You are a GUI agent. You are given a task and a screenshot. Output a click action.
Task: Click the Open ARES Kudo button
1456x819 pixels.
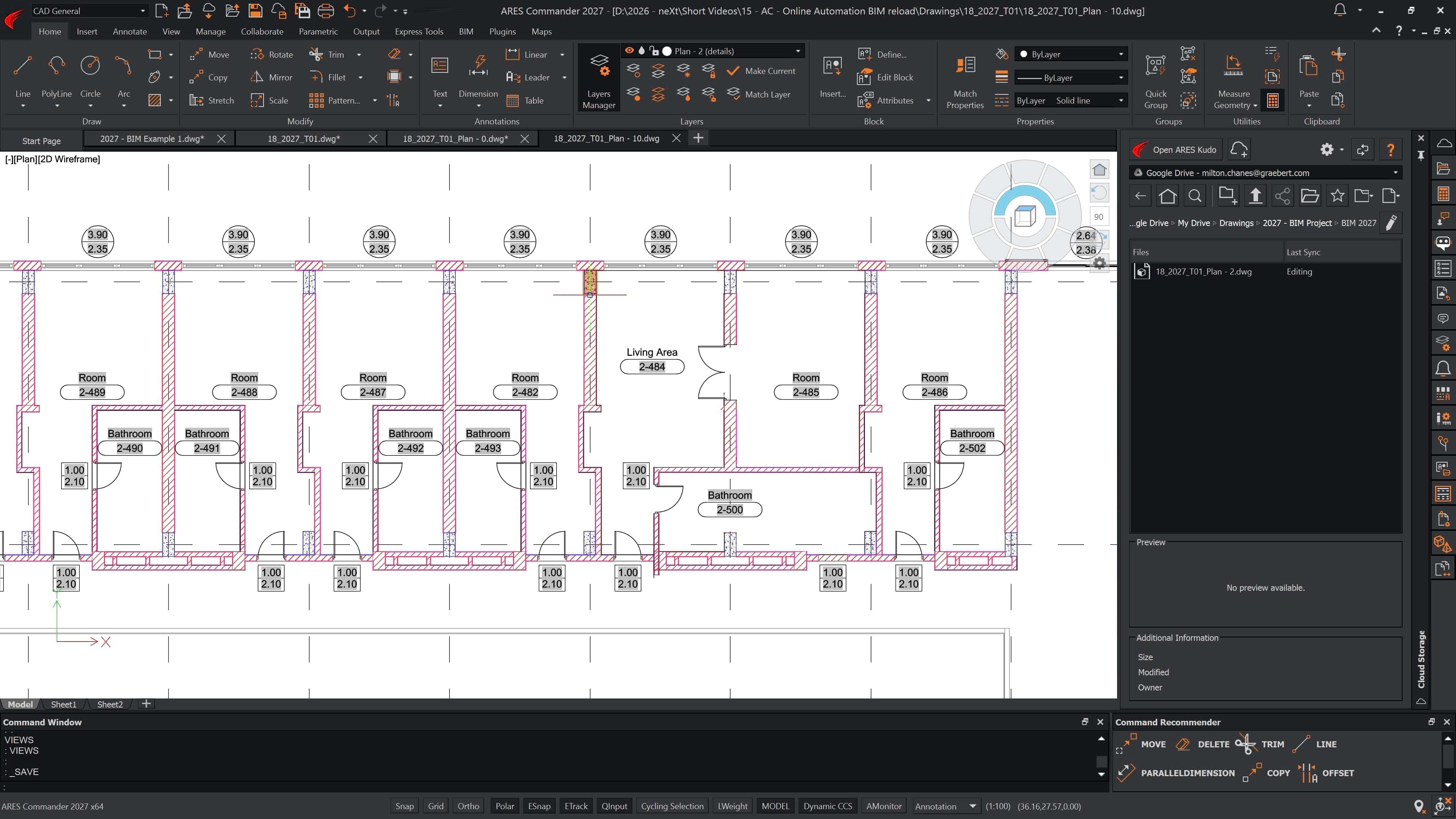pyautogui.click(x=1176, y=150)
